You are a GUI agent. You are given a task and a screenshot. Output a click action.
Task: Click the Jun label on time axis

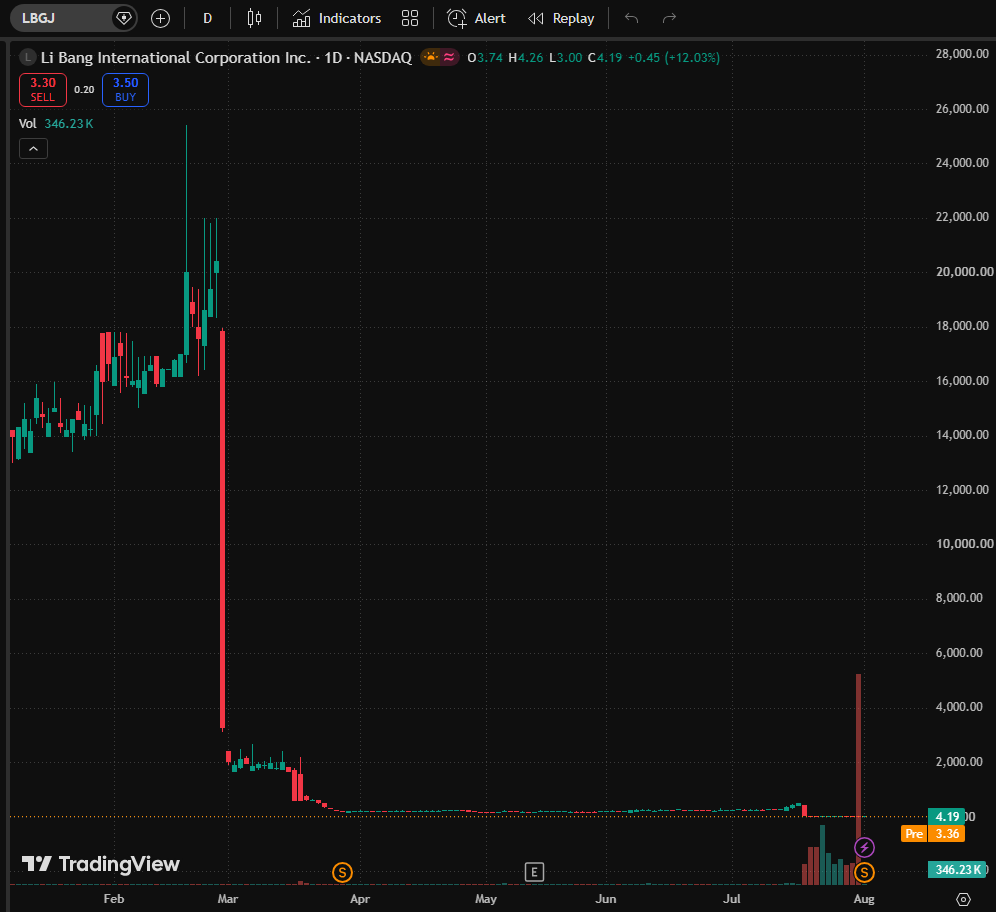(605, 899)
